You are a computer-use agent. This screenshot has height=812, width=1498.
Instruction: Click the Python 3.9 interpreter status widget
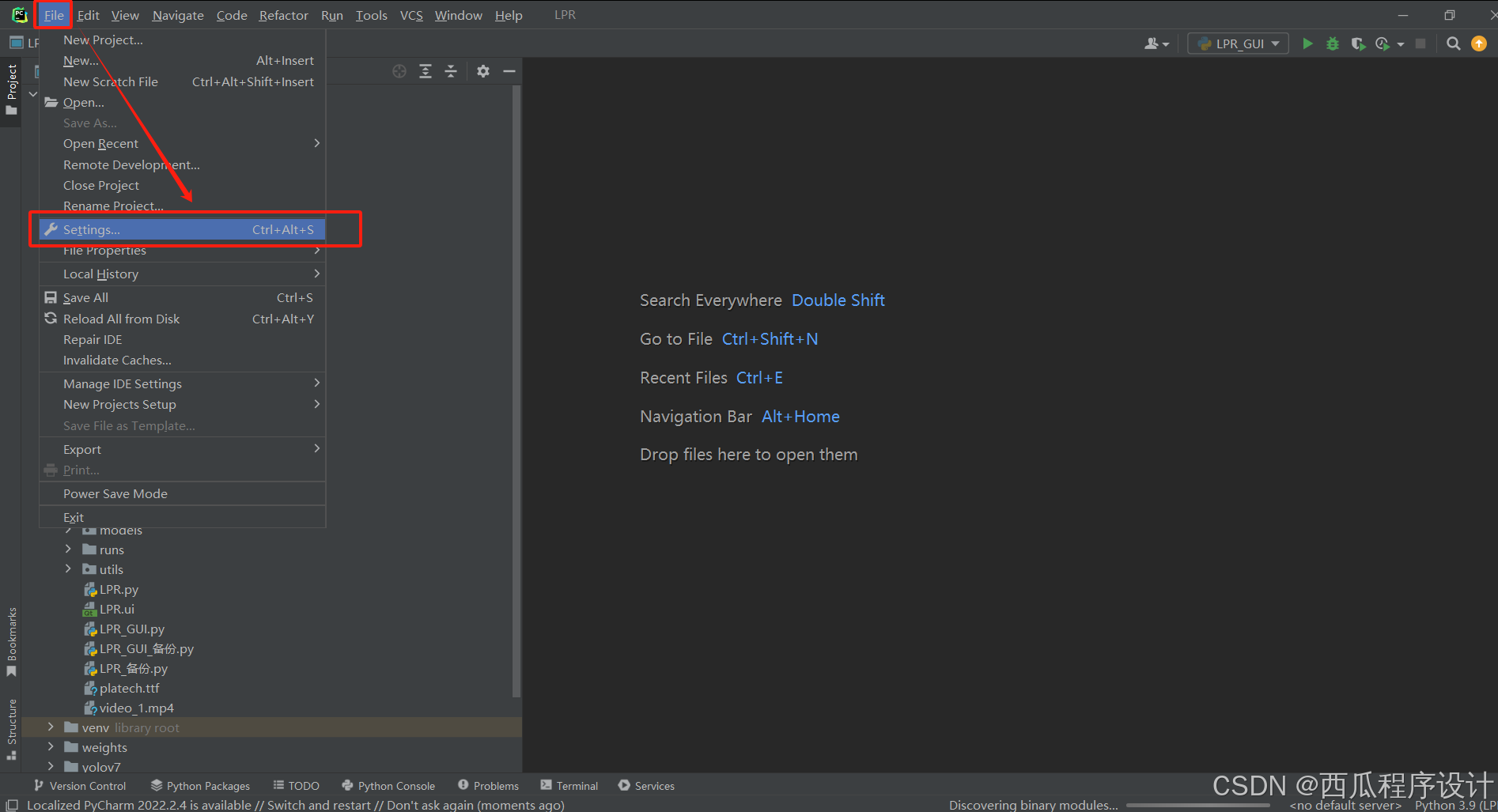click(1454, 805)
